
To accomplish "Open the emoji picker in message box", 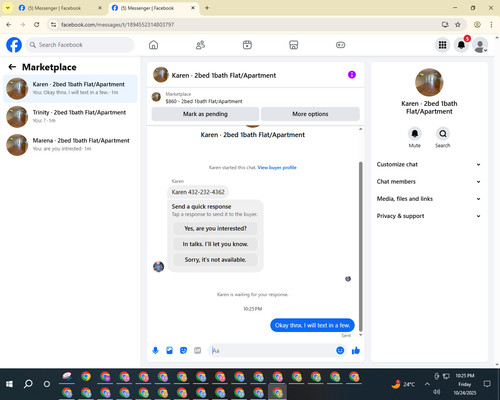I will pos(340,350).
